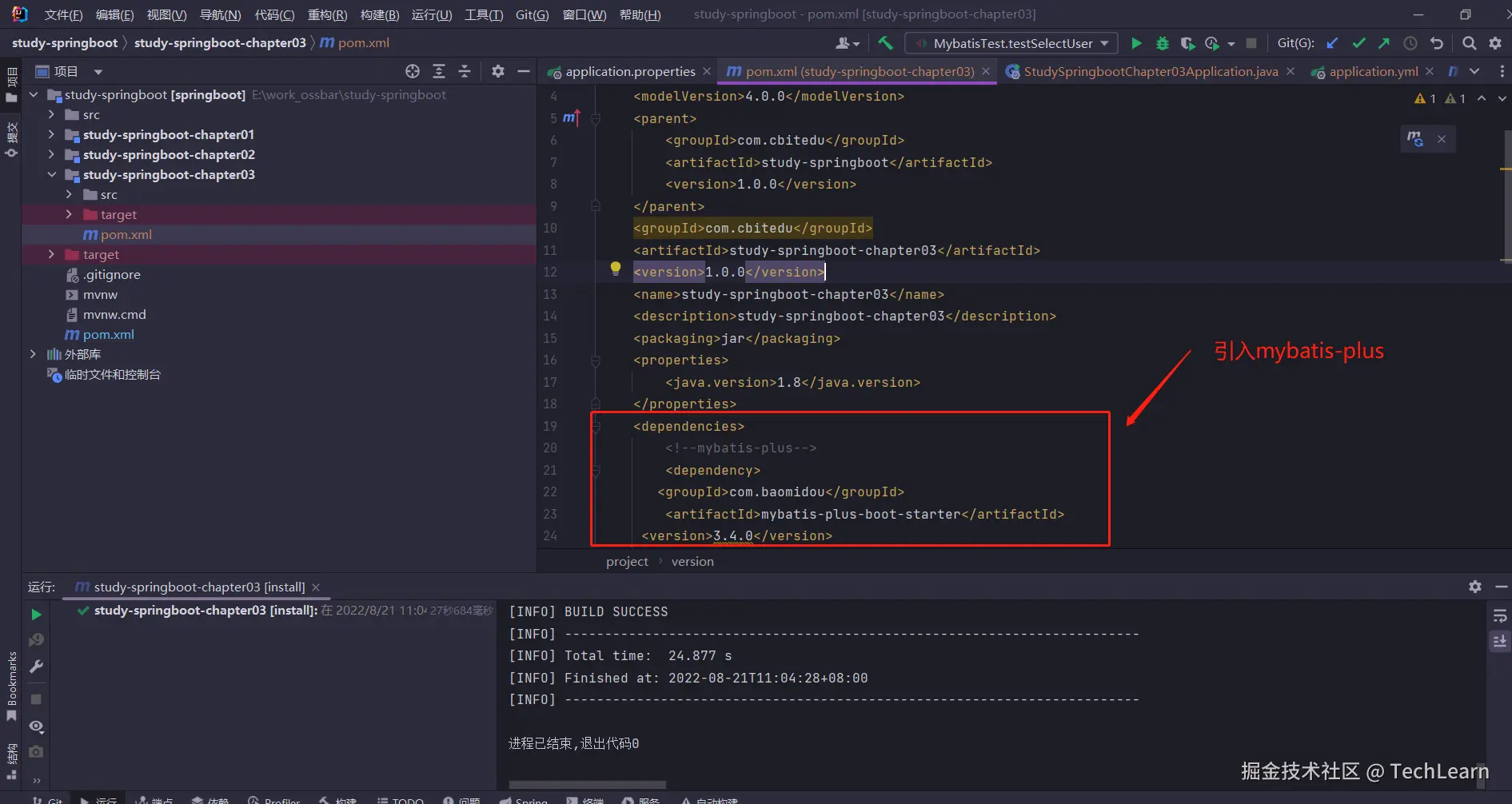The width and height of the screenshot is (1512, 804).
Task: Open the eye view-options in Run panel
Action: pyautogui.click(x=36, y=726)
